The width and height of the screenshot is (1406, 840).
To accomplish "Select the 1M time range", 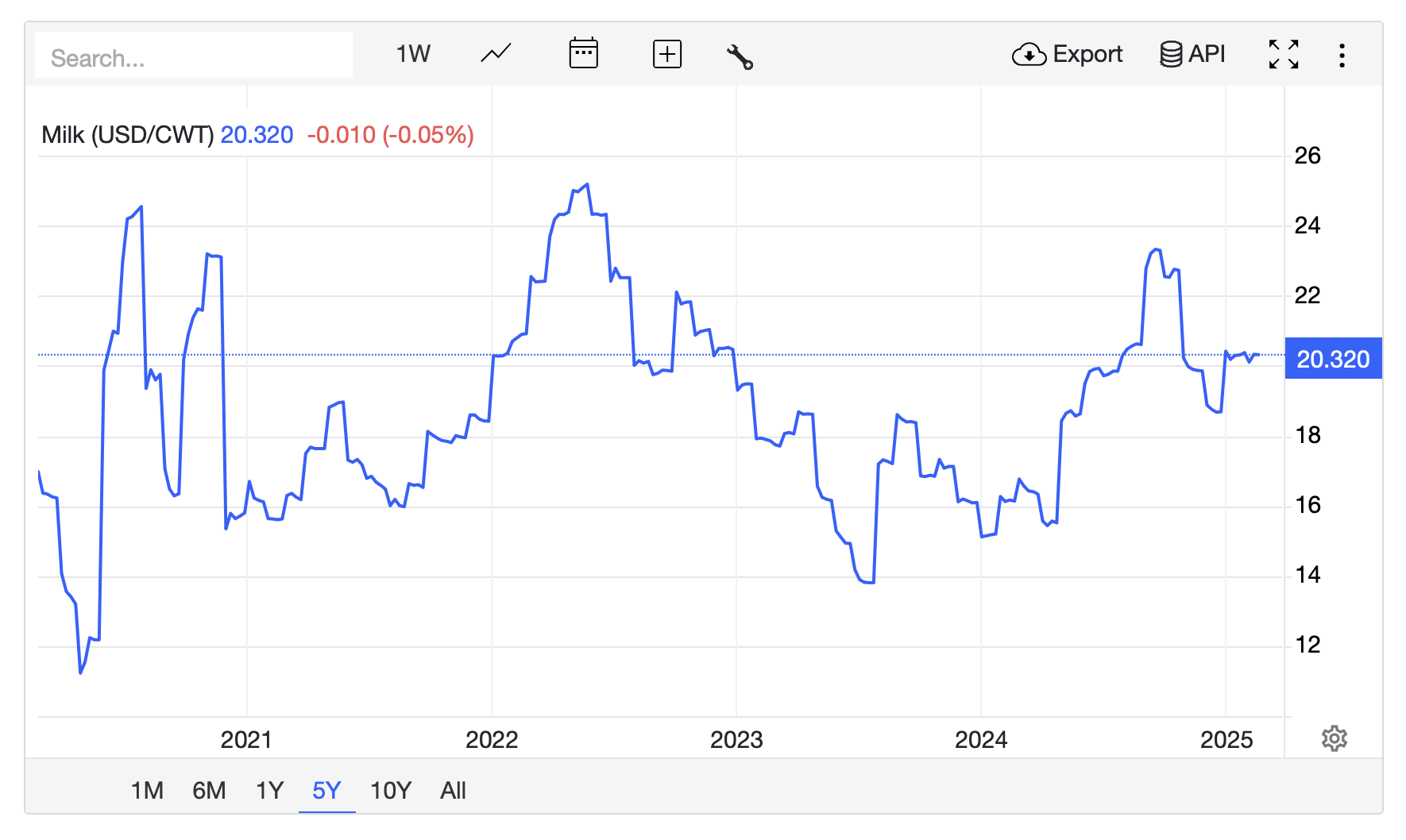I will click(x=147, y=791).
